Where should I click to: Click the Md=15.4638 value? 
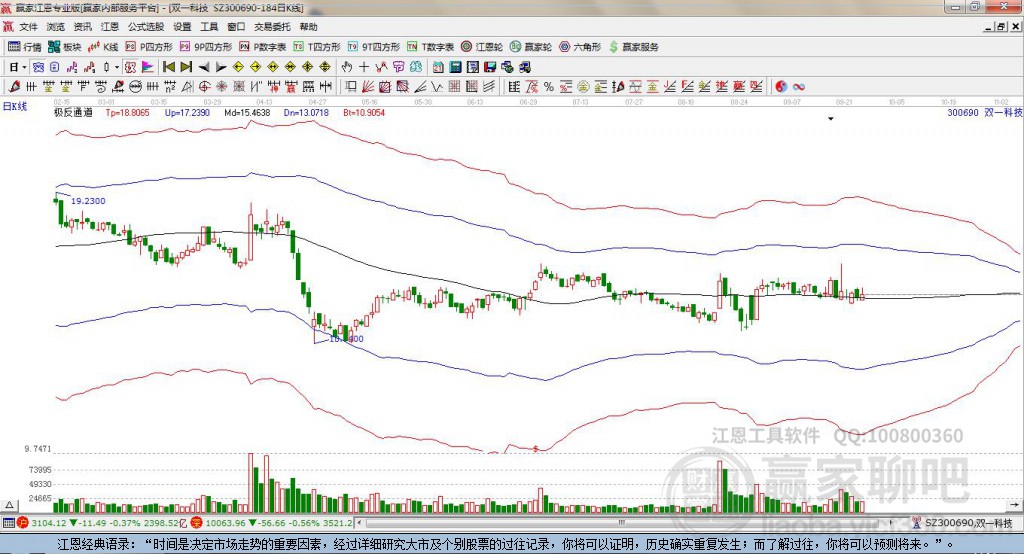[x=247, y=113]
